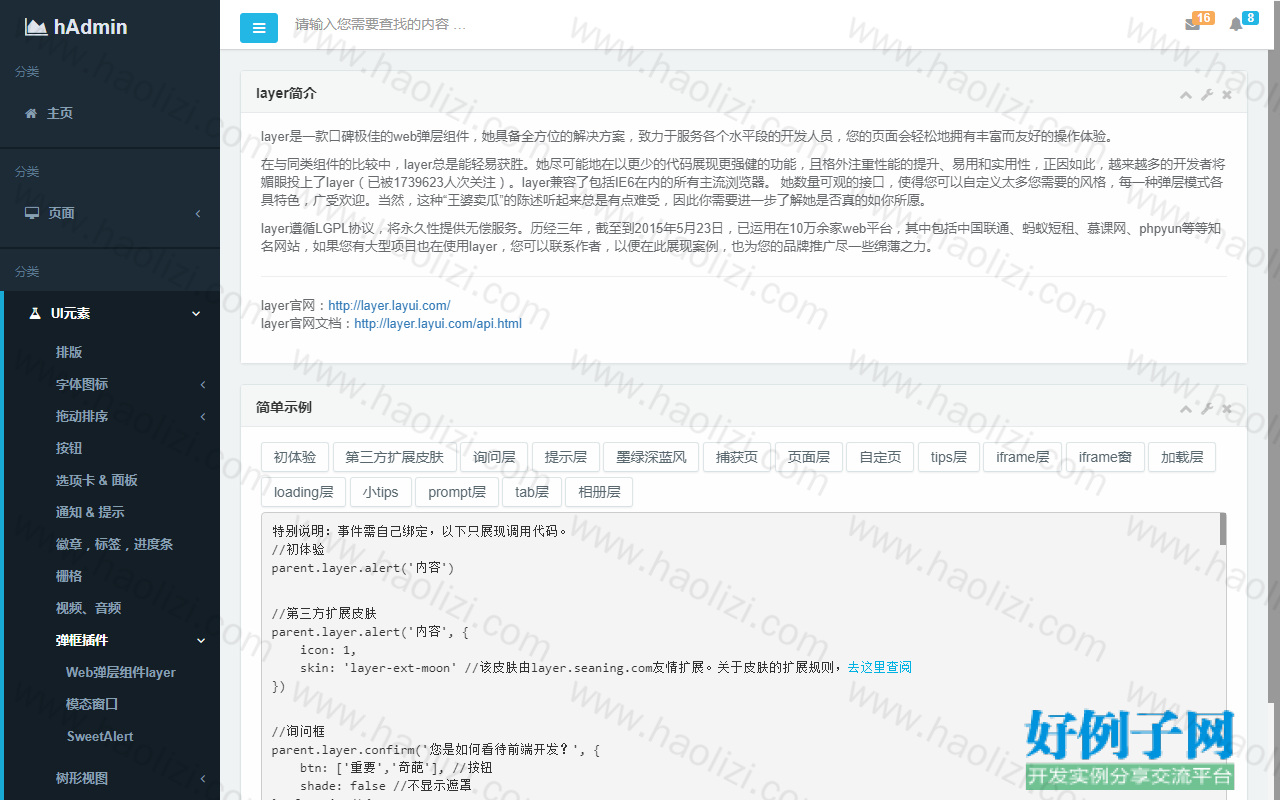Open the 按钮 menu item
The height and width of the screenshot is (800, 1280).
pos(69,448)
